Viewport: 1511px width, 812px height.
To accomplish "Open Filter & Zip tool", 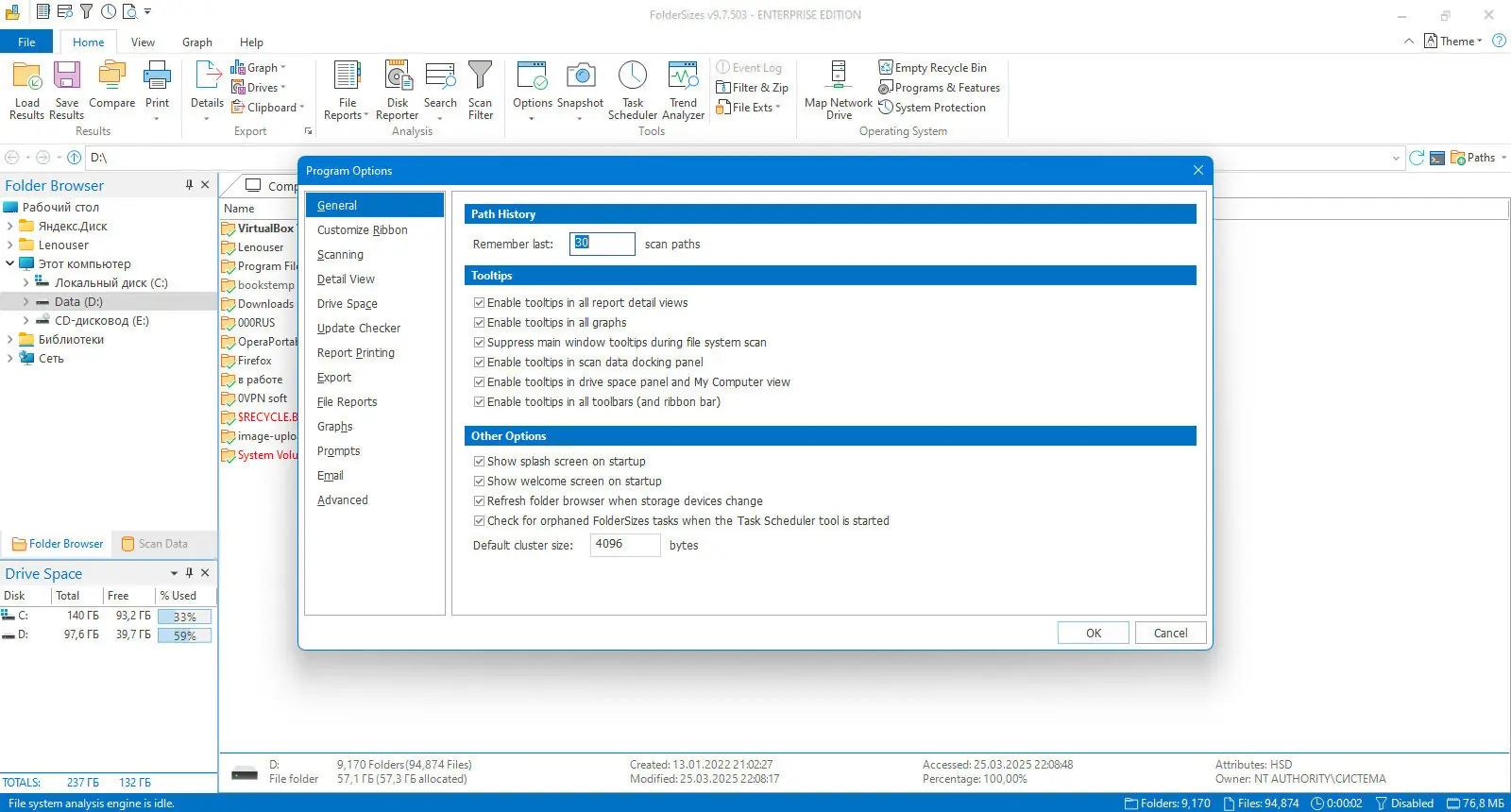I will click(x=753, y=88).
